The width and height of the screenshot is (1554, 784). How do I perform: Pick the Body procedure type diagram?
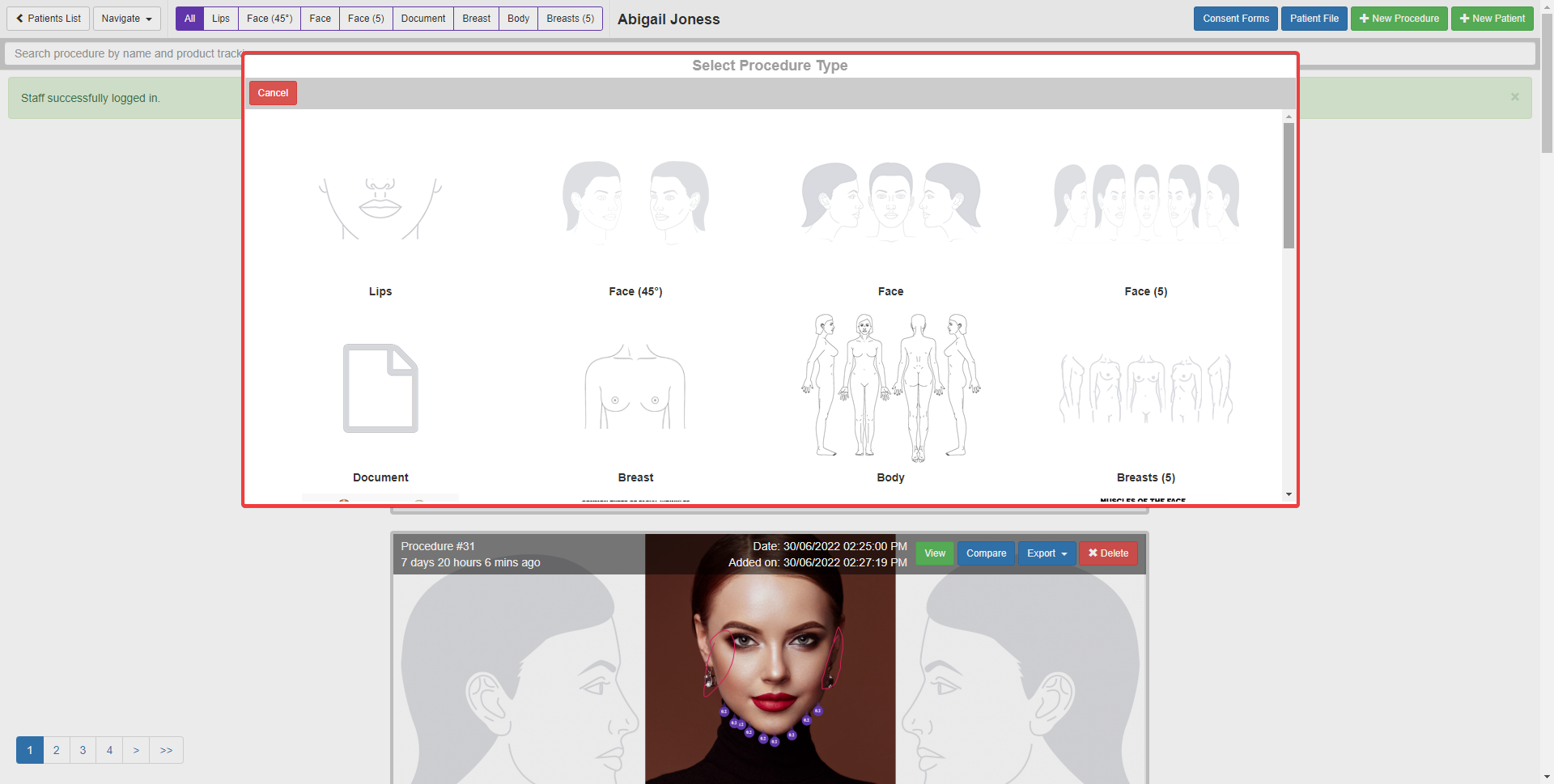pos(890,388)
